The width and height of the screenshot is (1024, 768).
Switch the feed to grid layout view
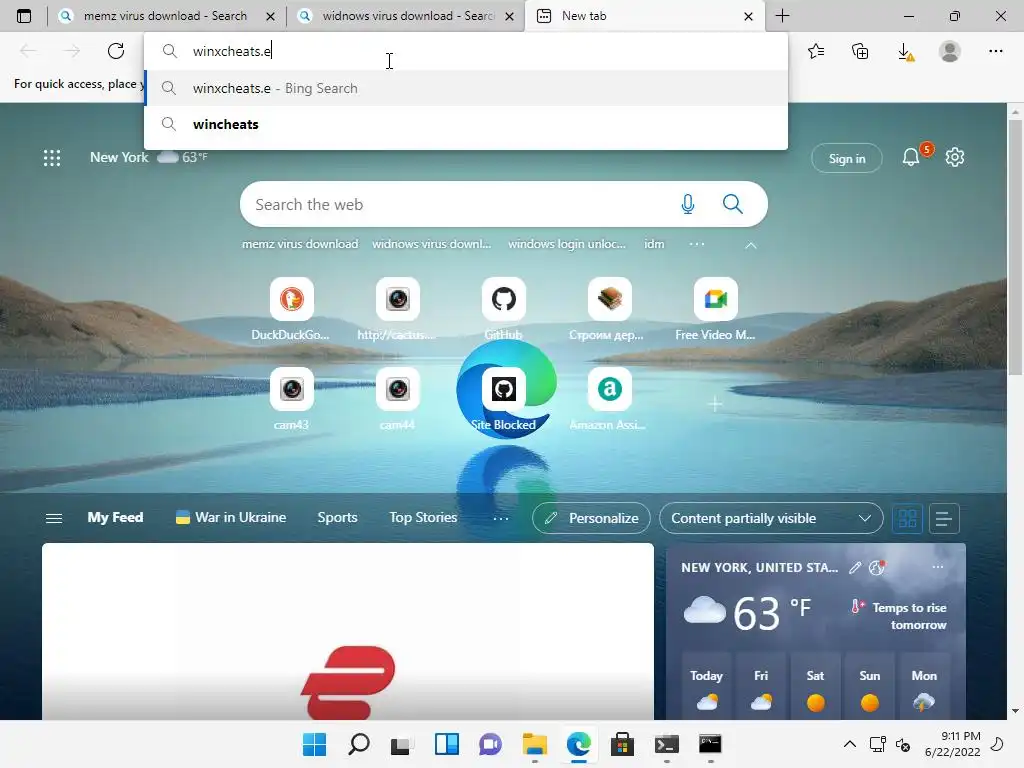[x=908, y=519]
